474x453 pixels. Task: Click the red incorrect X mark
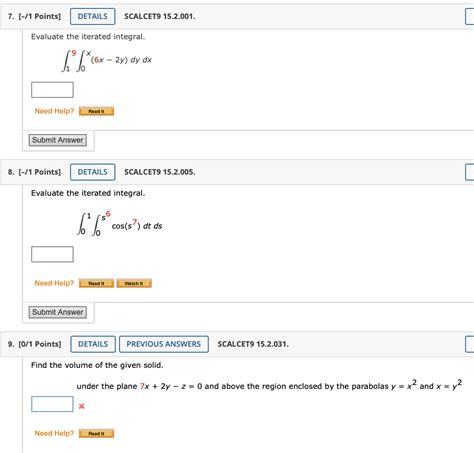[81, 406]
